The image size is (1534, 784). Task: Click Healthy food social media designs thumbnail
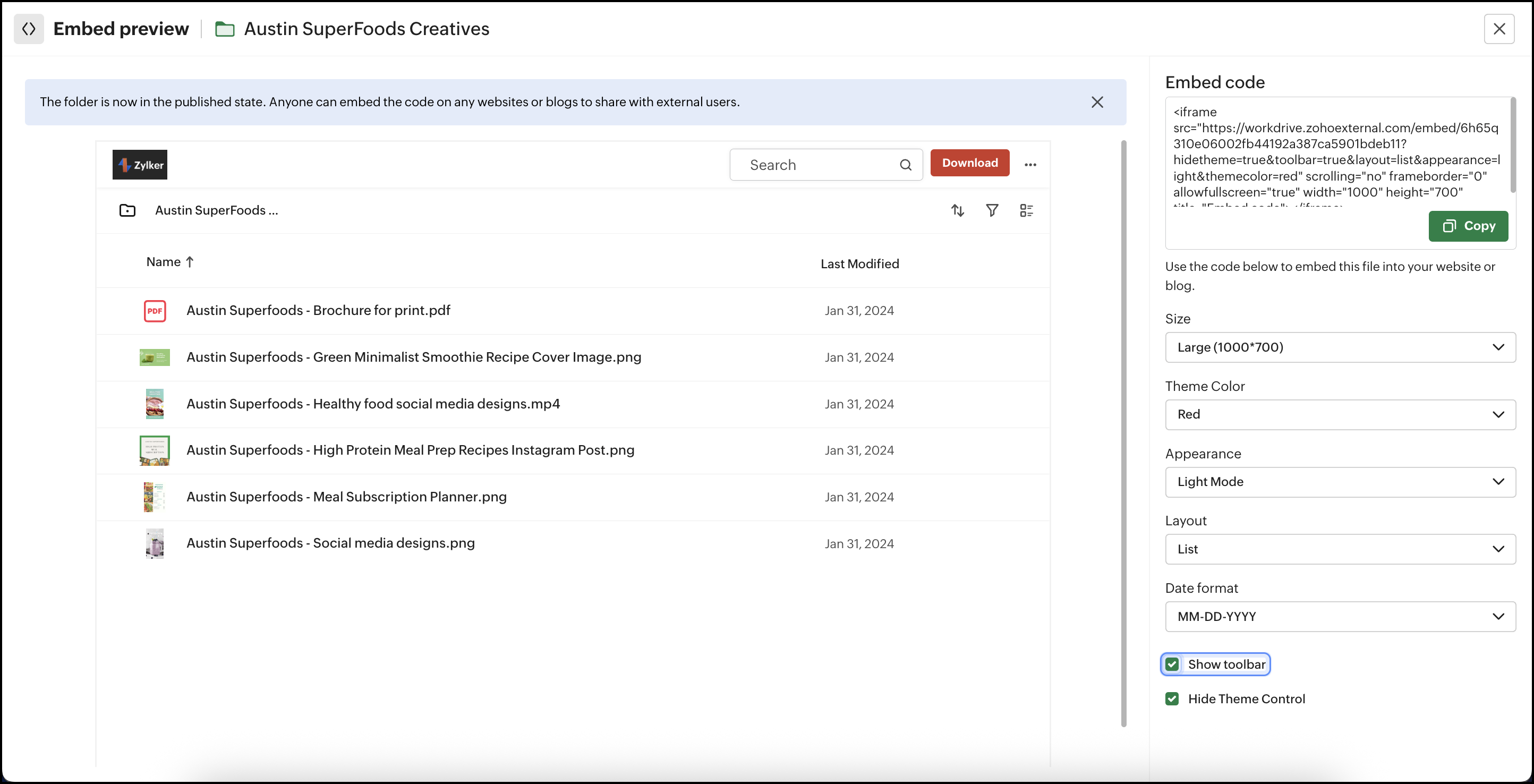coord(155,404)
